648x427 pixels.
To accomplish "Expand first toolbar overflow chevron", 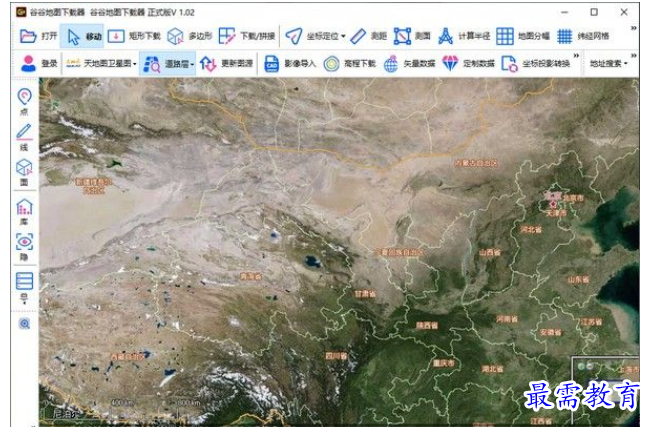I will [x=634, y=28].
